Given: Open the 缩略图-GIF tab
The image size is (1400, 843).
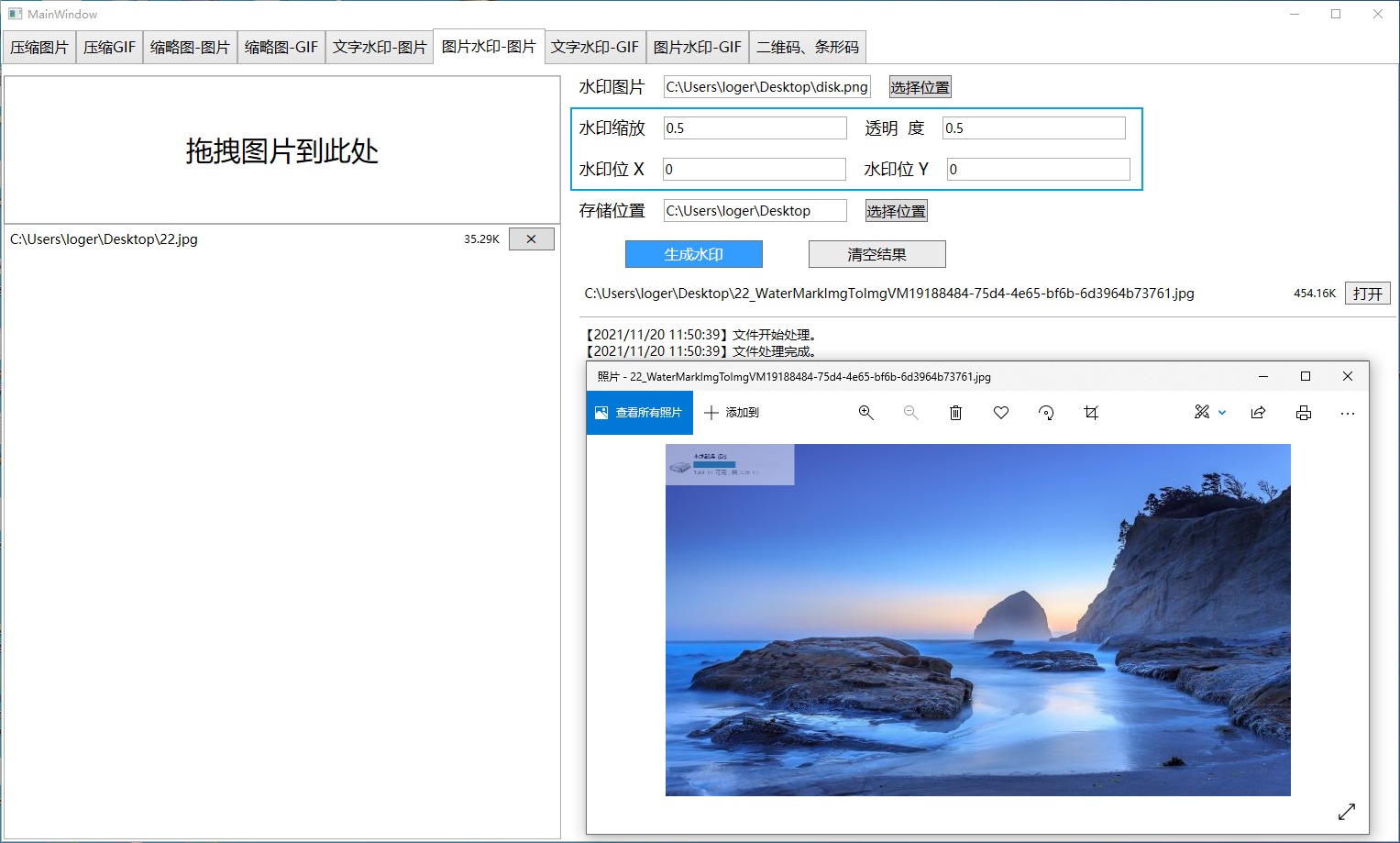Looking at the screenshot, I should coord(281,47).
